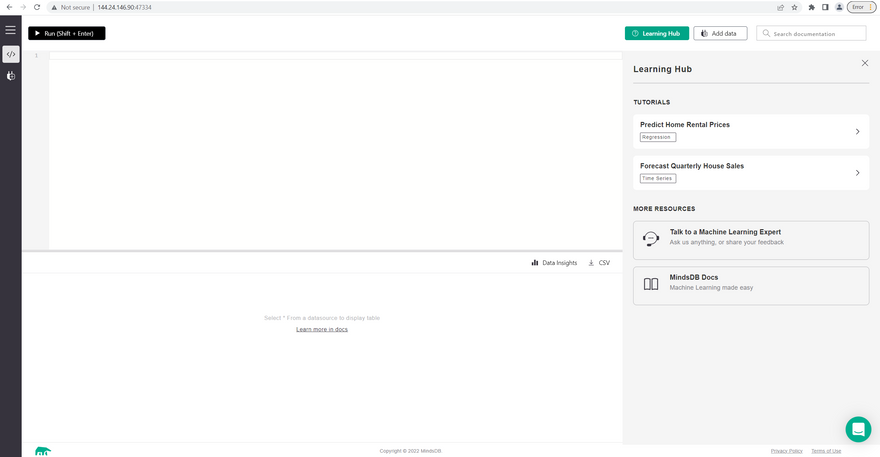880x457 pixels.
Task: Download results as CSV
Action: (599, 263)
